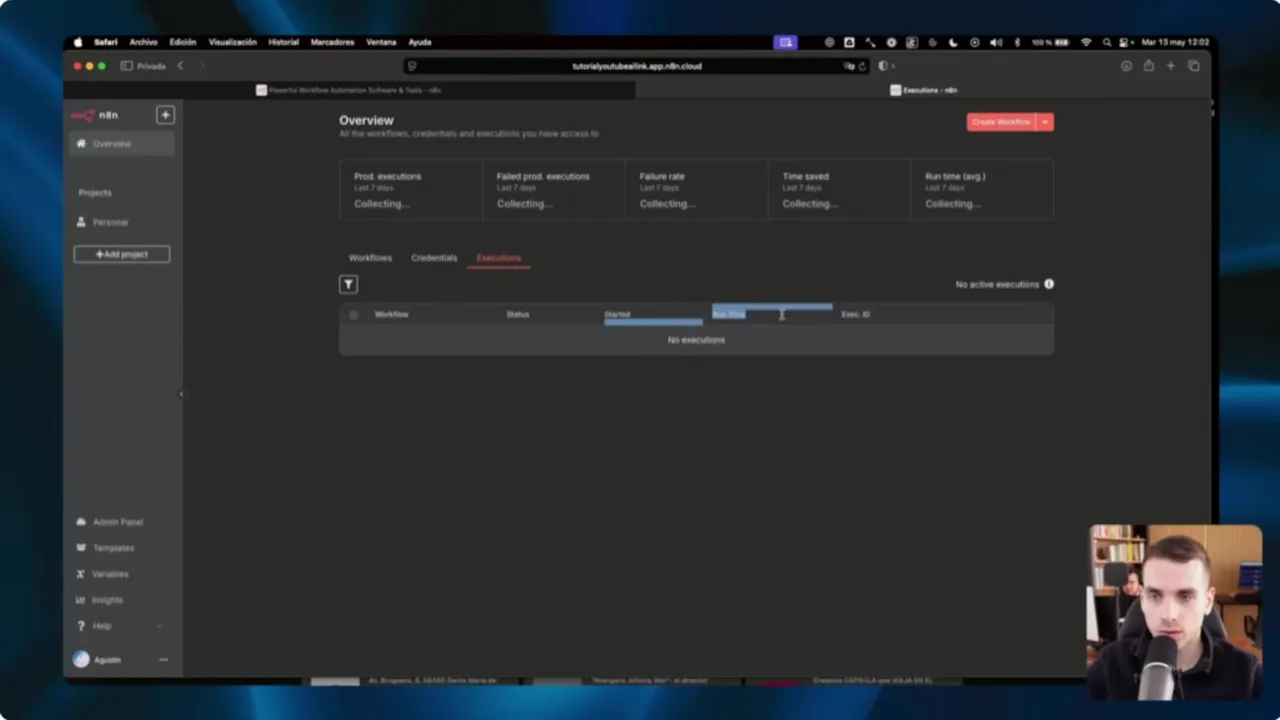1280x720 pixels.
Task: Open the Archivo menu
Action: click(143, 42)
